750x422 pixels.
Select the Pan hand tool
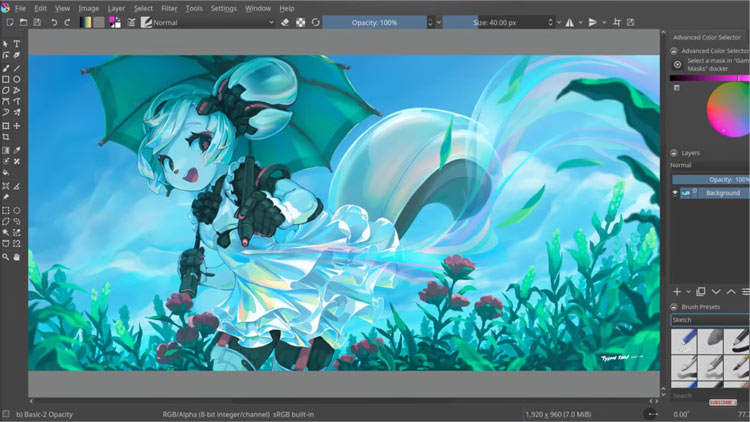click(17, 257)
